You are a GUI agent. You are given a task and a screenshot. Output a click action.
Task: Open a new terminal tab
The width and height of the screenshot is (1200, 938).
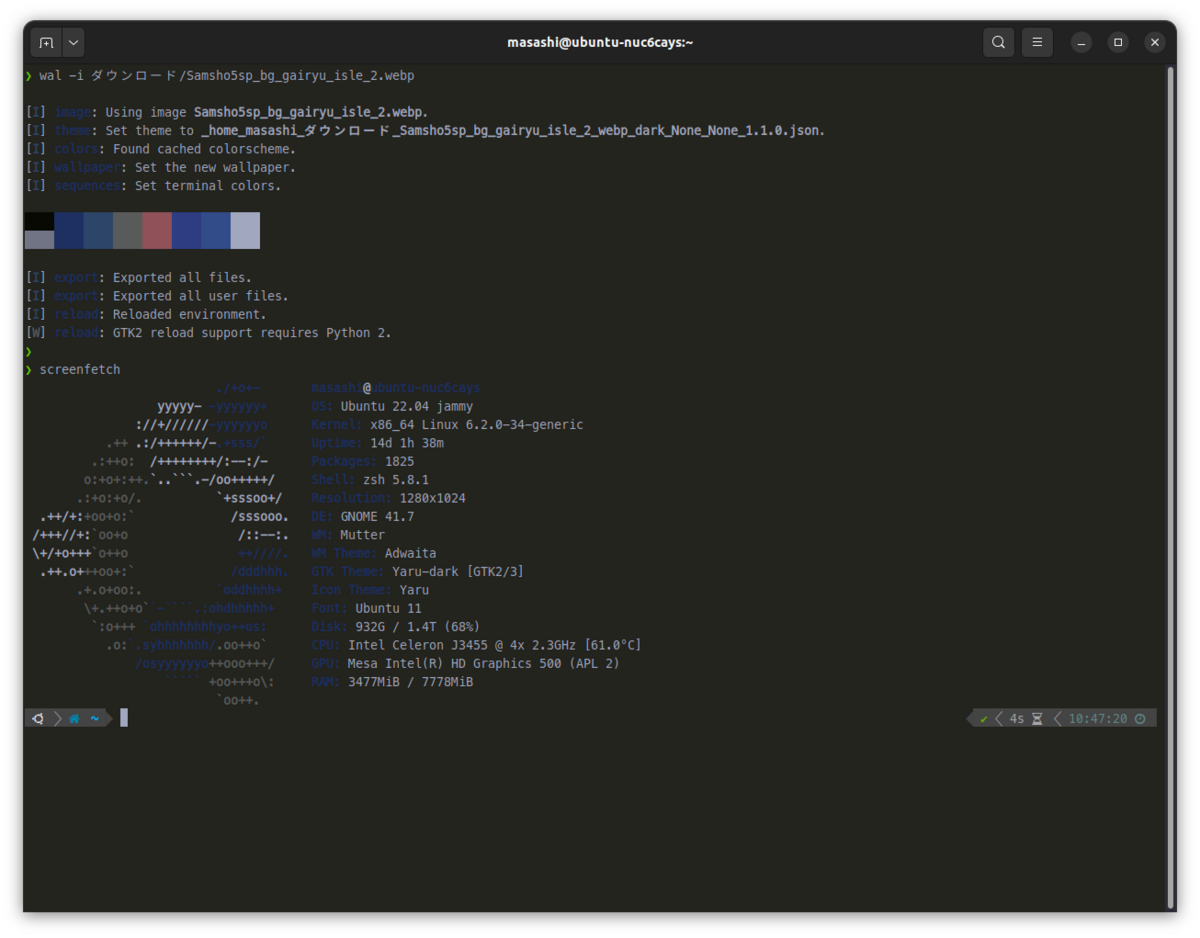[x=46, y=43]
